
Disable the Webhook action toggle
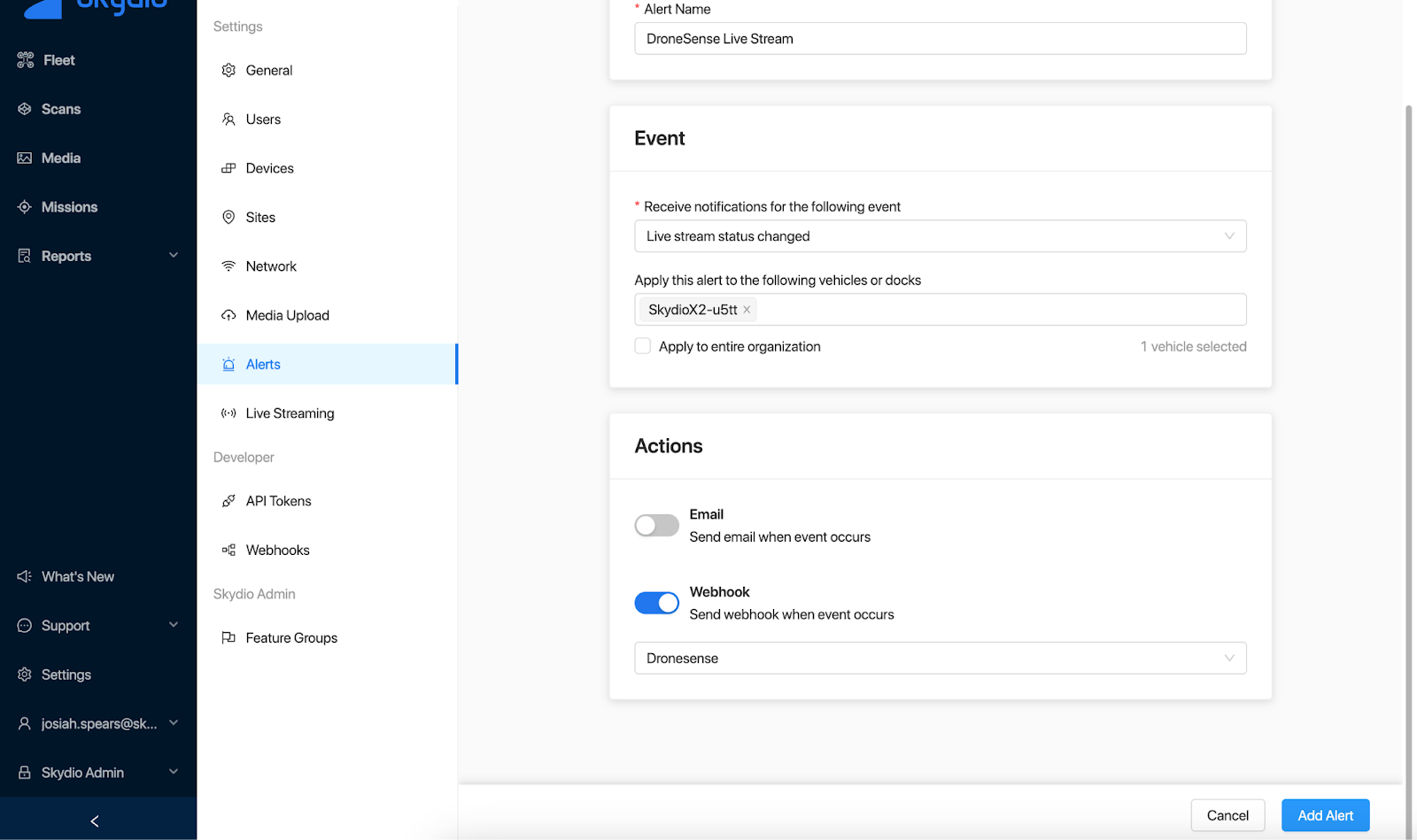656,603
